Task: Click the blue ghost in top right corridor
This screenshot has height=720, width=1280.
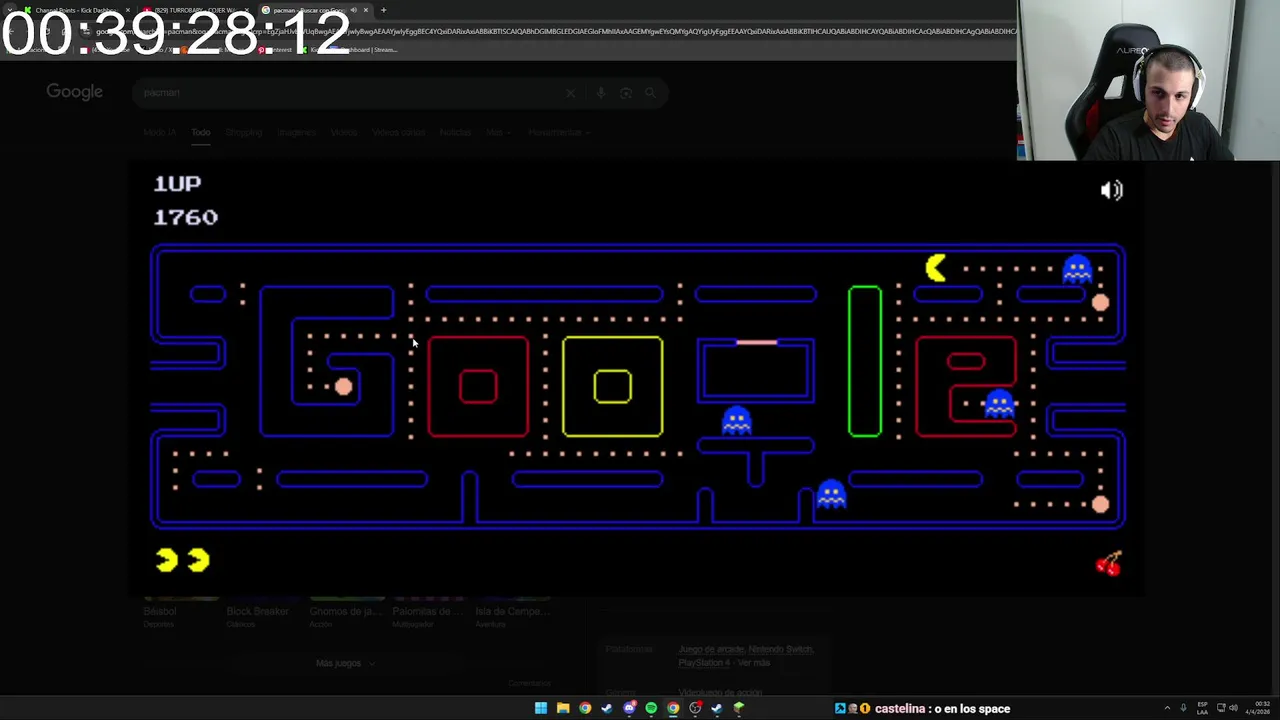Action: click(x=1077, y=269)
